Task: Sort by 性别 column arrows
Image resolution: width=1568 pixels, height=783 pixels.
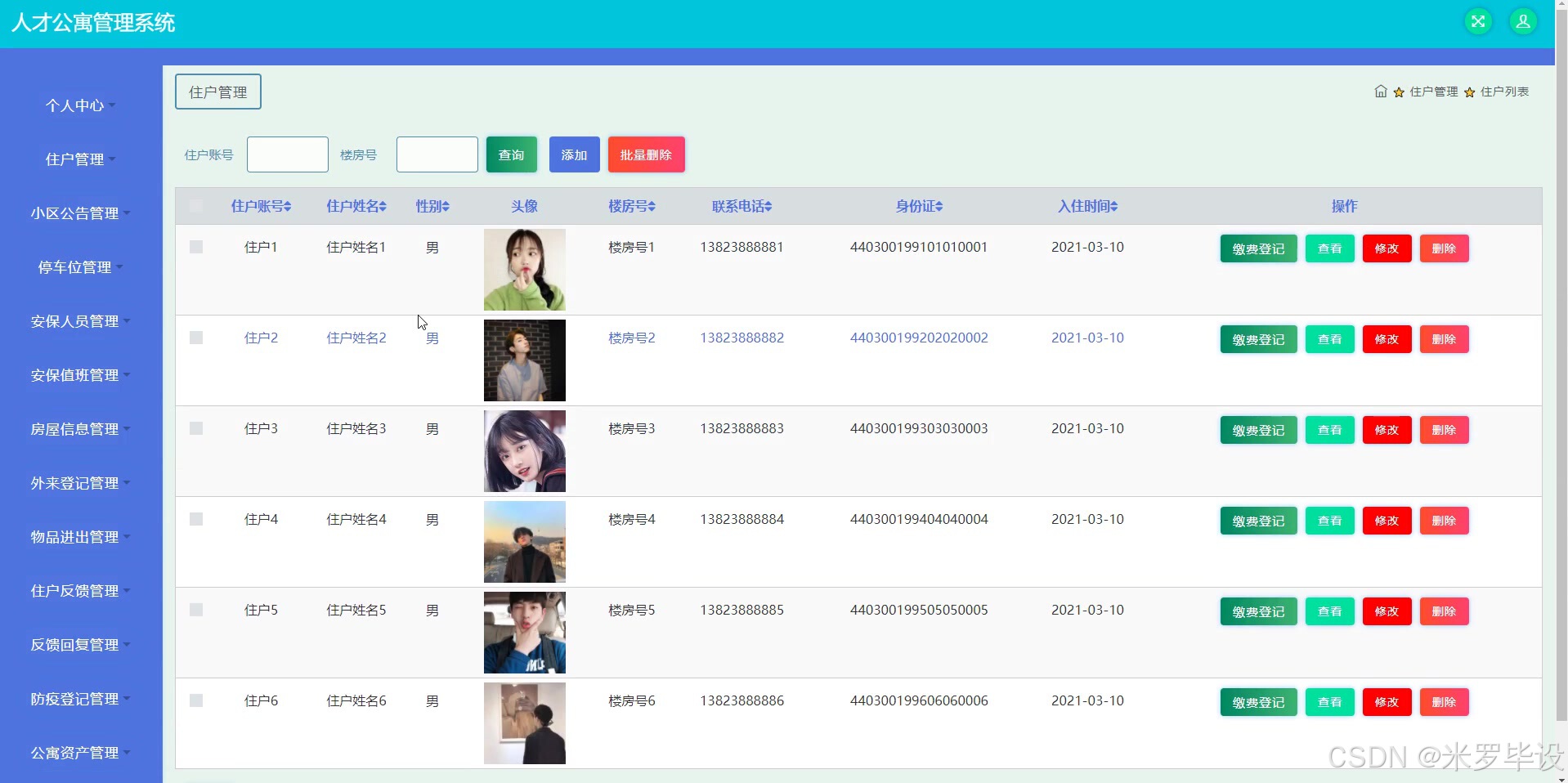Action: 446,207
